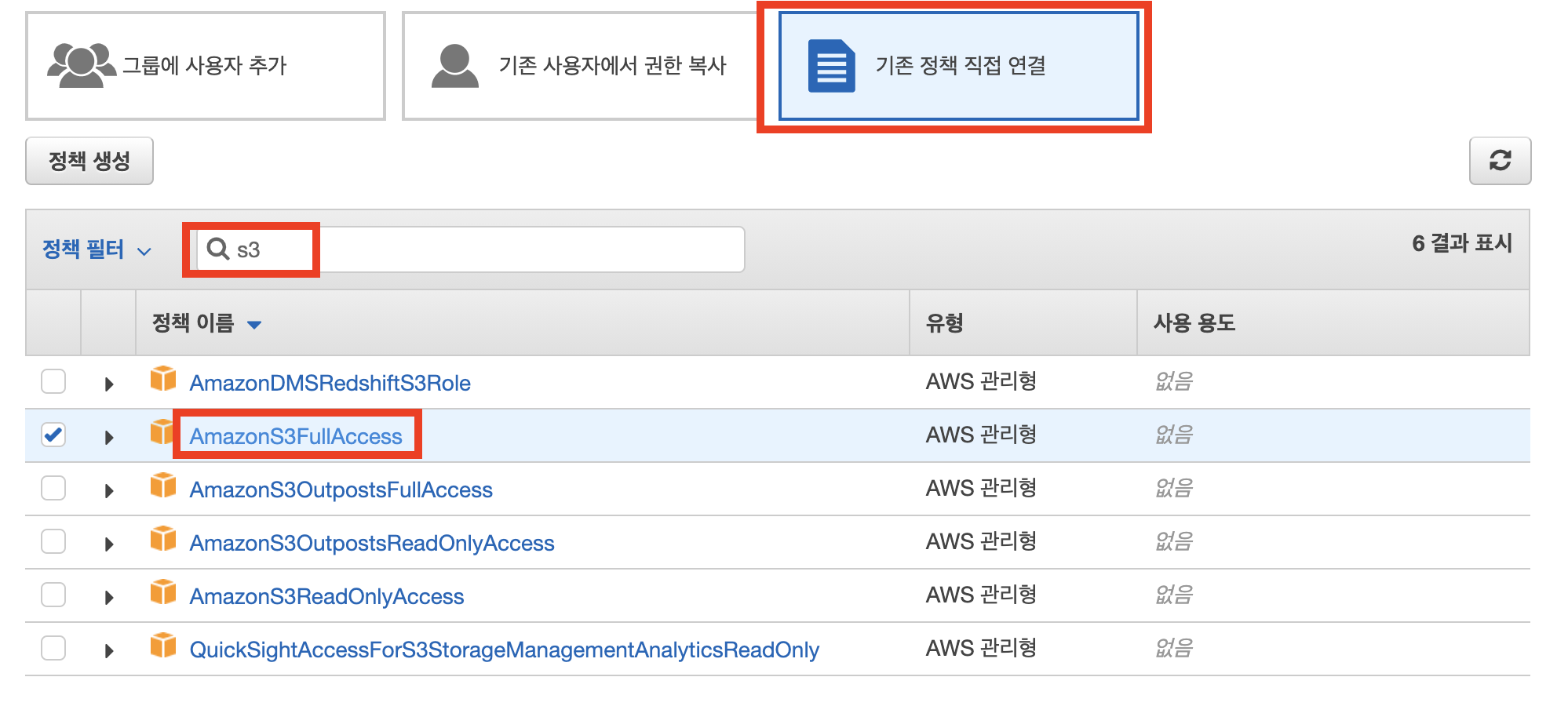1568x717 pixels.
Task: Select the 그룹에 사용자 추가 option
Action: click(x=206, y=66)
